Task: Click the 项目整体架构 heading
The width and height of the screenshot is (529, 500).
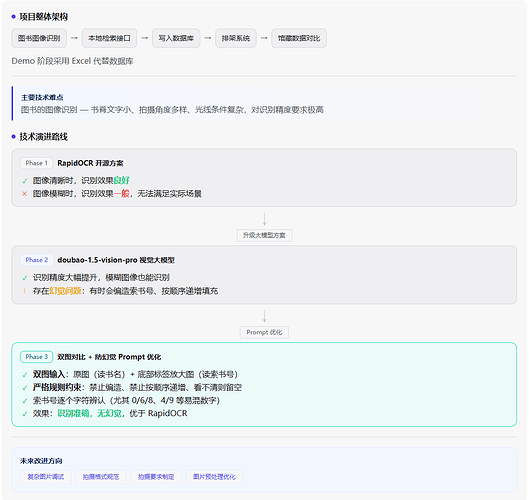Action: [x=44, y=17]
